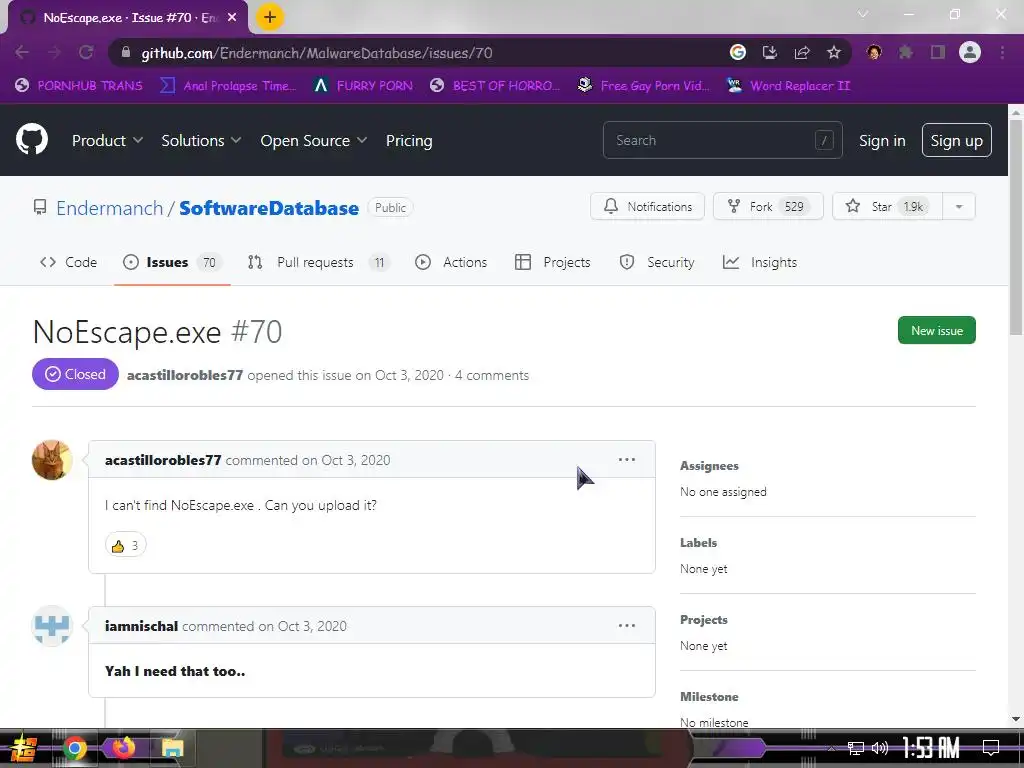Image resolution: width=1024 pixels, height=768 pixels.
Task: Click the iamnischal identicon avatar
Action: pos(52,626)
